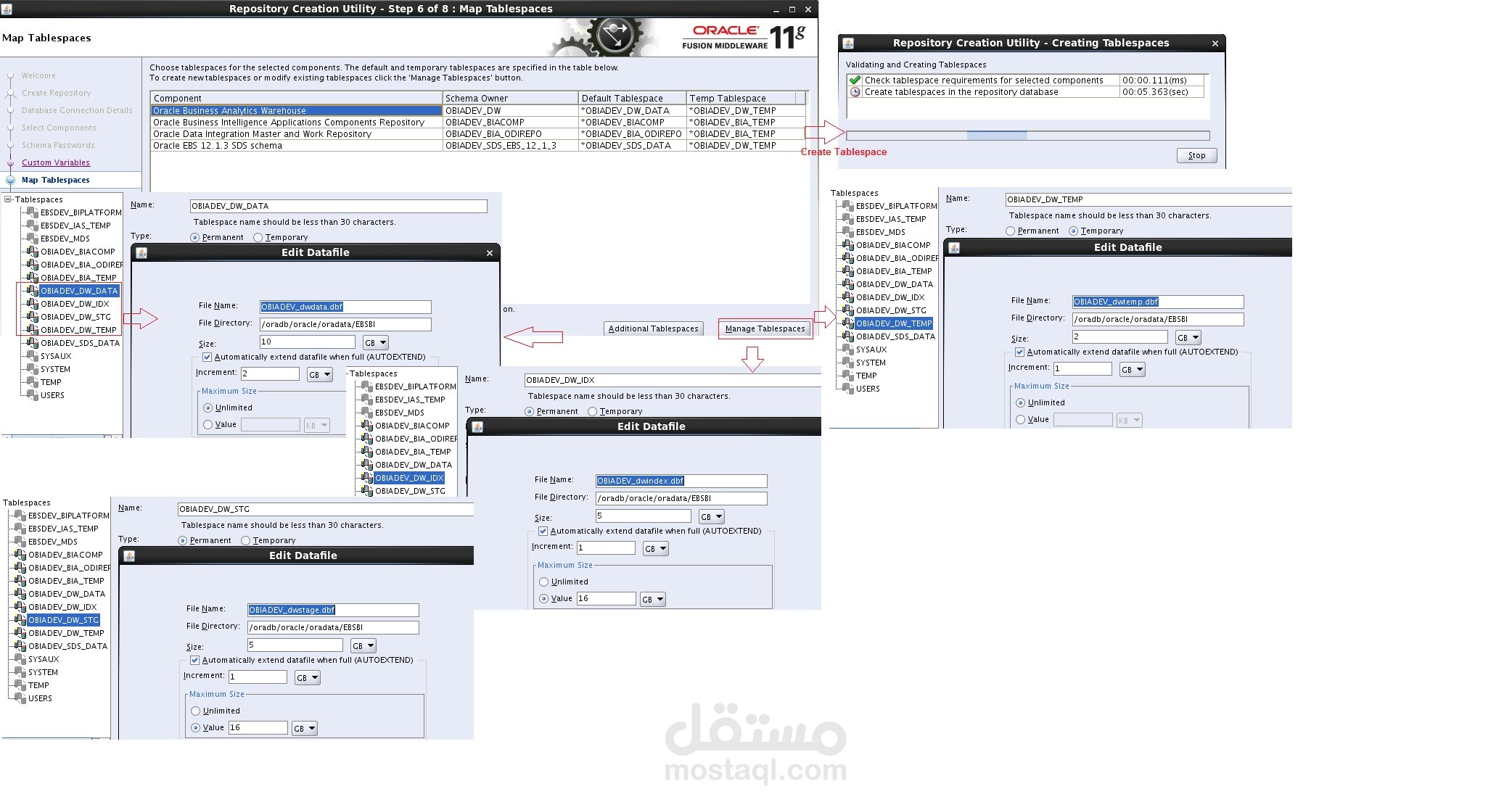
Task: Go to the Schema Passwords wizard step
Action: pos(58,145)
